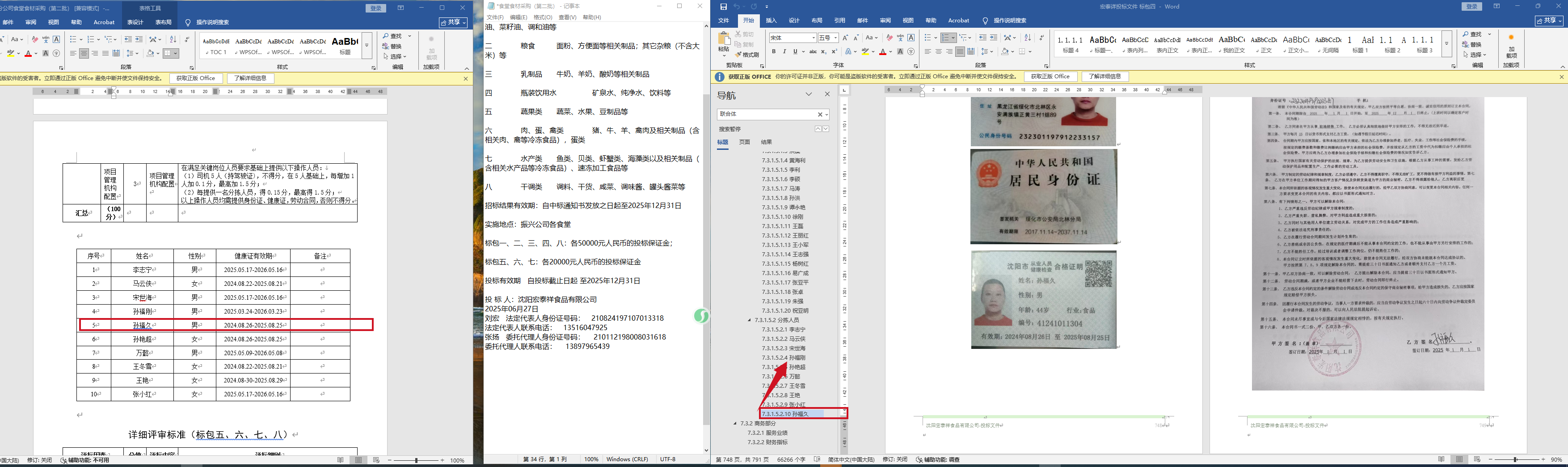
Task: Apply character shading in 宏泰祥 Word window
Action: click(x=900, y=52)
